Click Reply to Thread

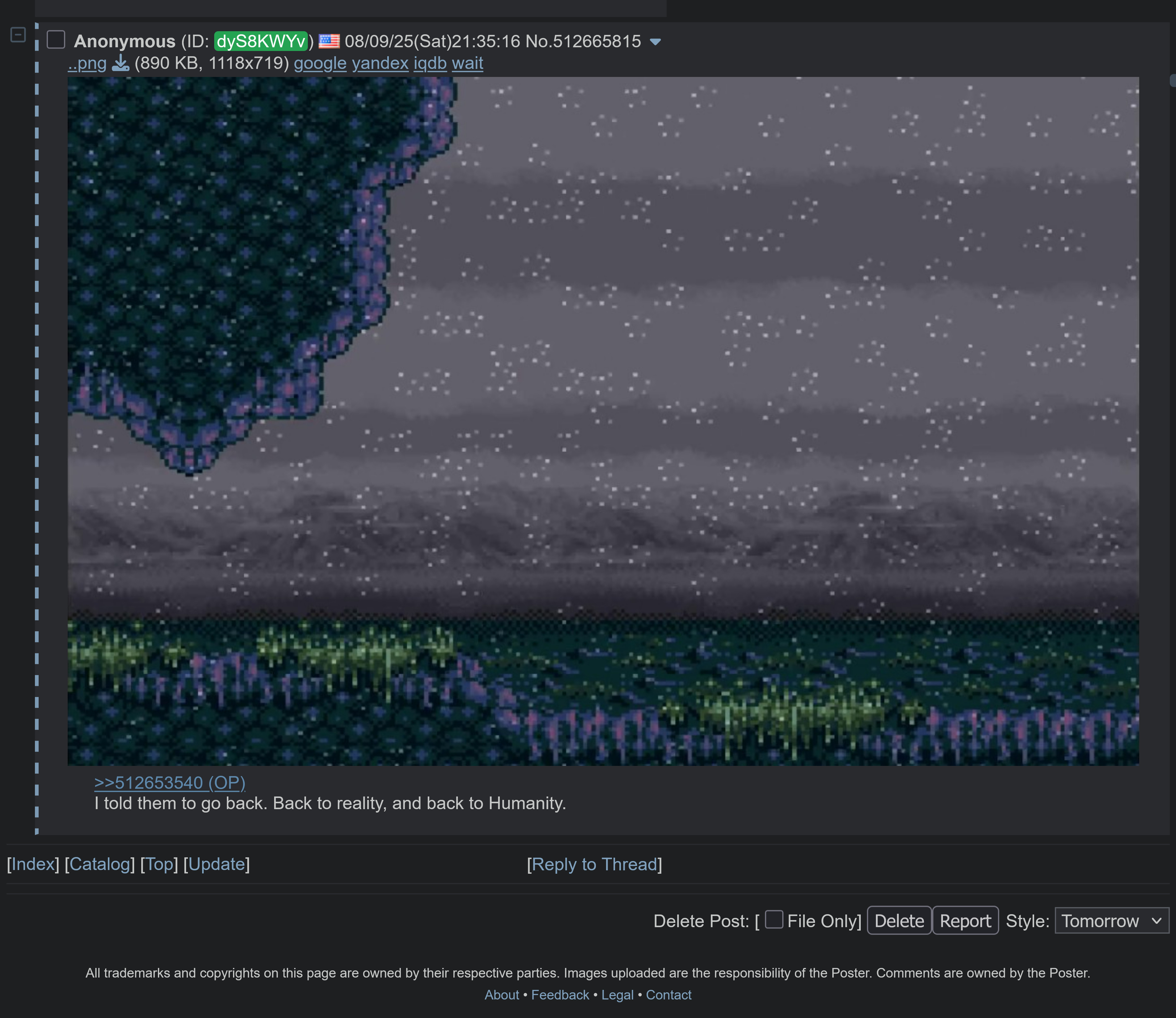pyautogui.click(x=594, y=864)
